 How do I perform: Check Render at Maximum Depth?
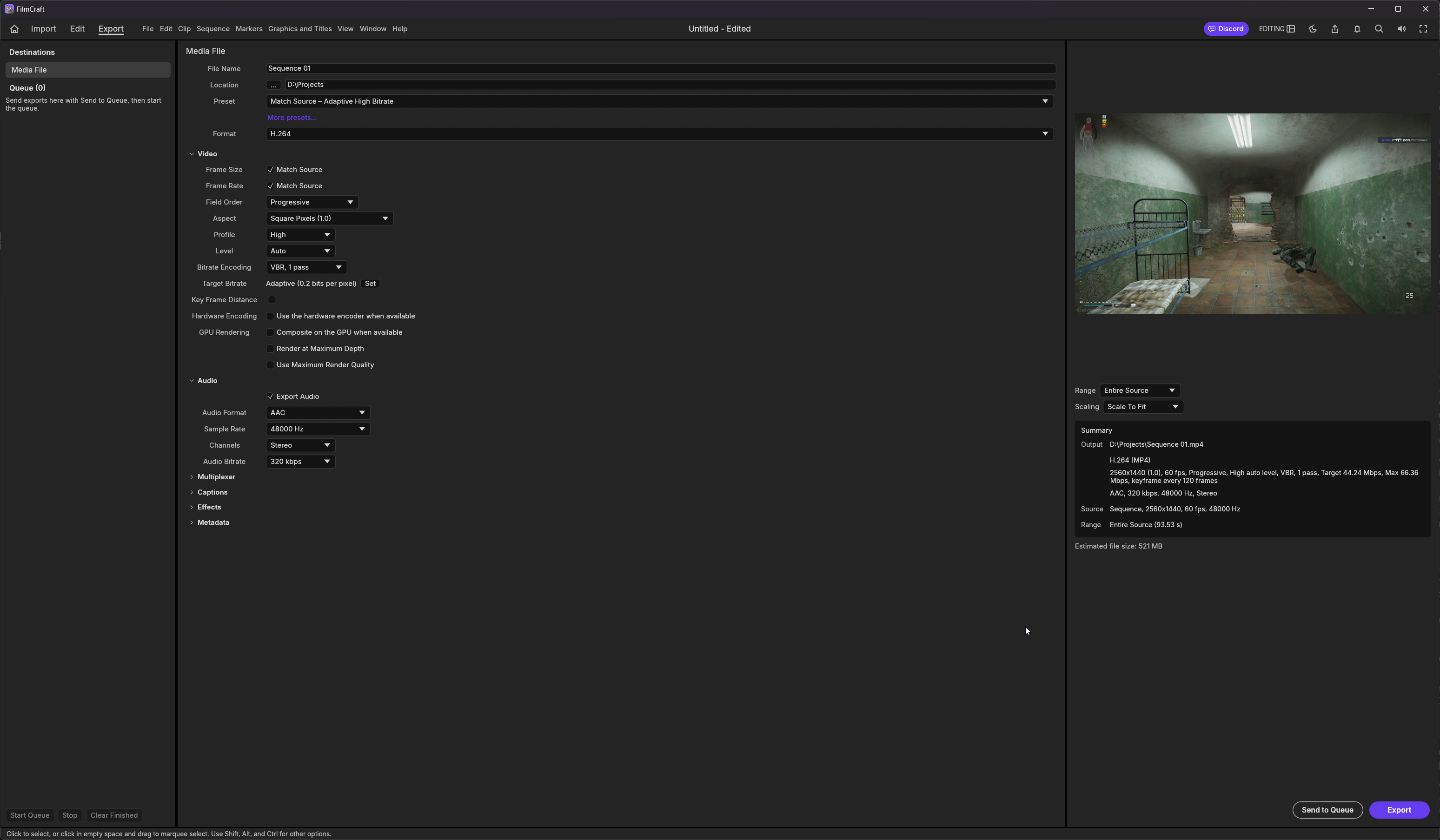pyautogui.click(x=270, y=349)
